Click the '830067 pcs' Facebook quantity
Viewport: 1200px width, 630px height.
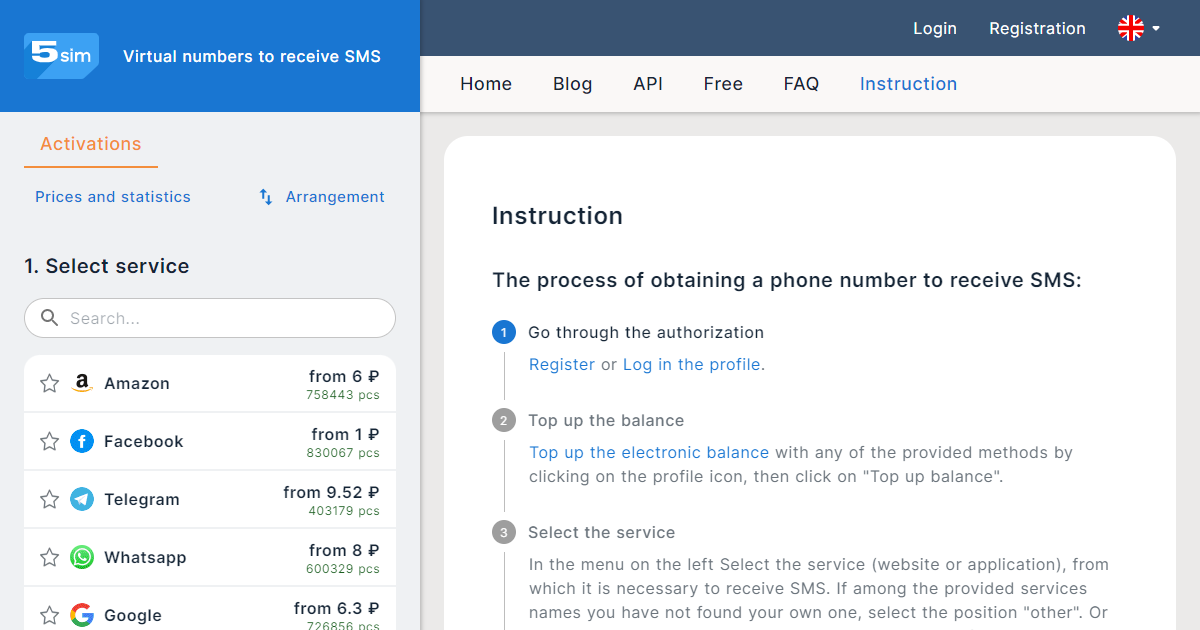tap(343, 453)
